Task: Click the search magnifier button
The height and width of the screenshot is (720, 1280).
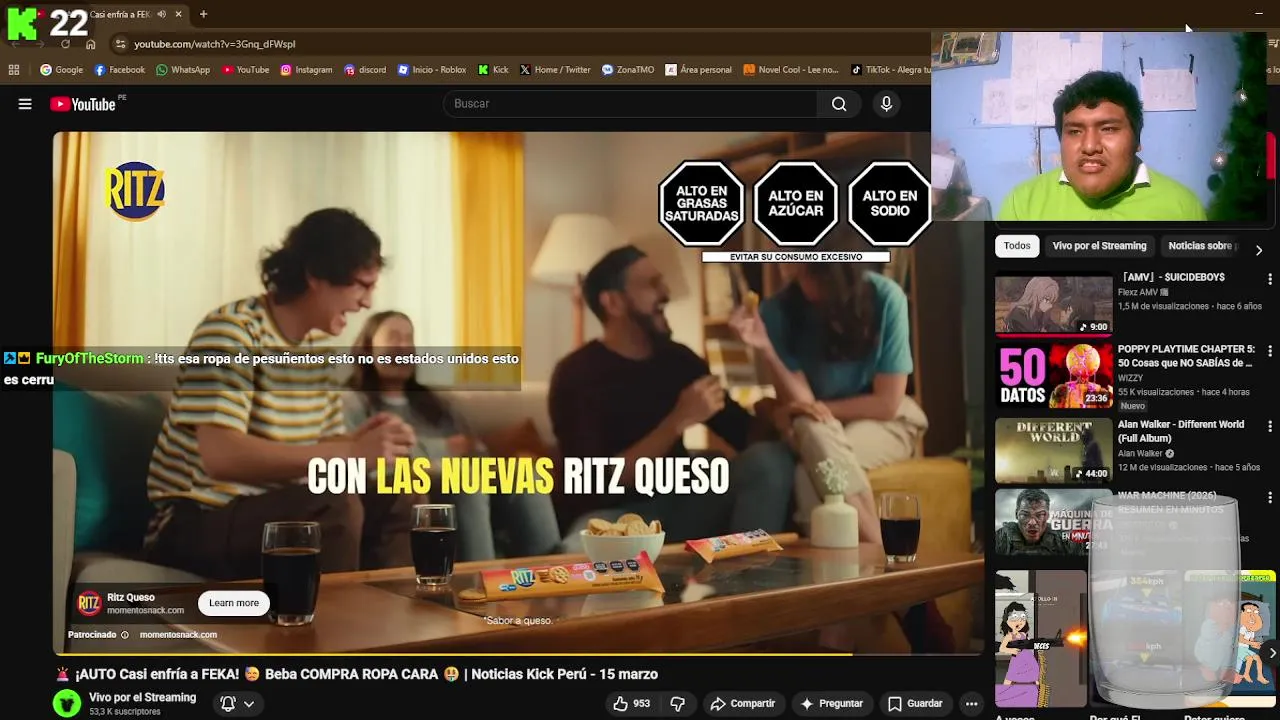Action: [839, 104]
